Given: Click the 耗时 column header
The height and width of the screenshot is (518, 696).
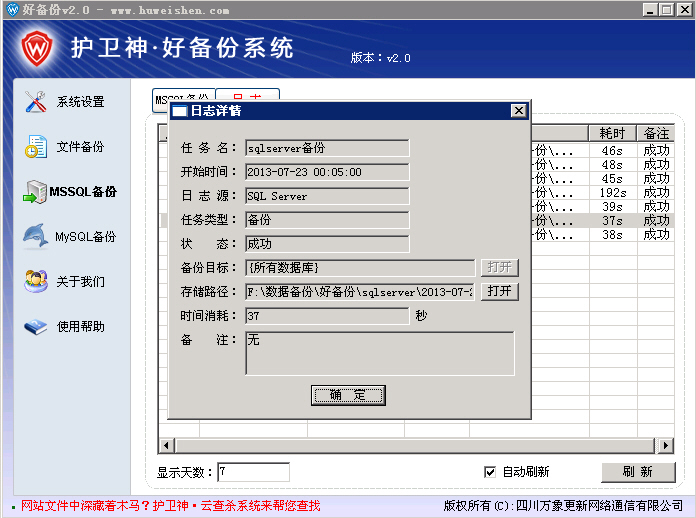Looking at the screenshot, I should coord(612,133).
